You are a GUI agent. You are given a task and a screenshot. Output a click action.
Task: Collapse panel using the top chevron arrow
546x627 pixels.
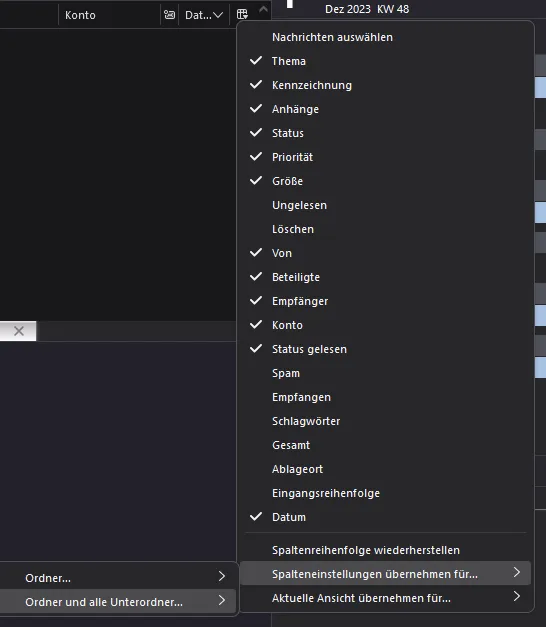[263, 9]
